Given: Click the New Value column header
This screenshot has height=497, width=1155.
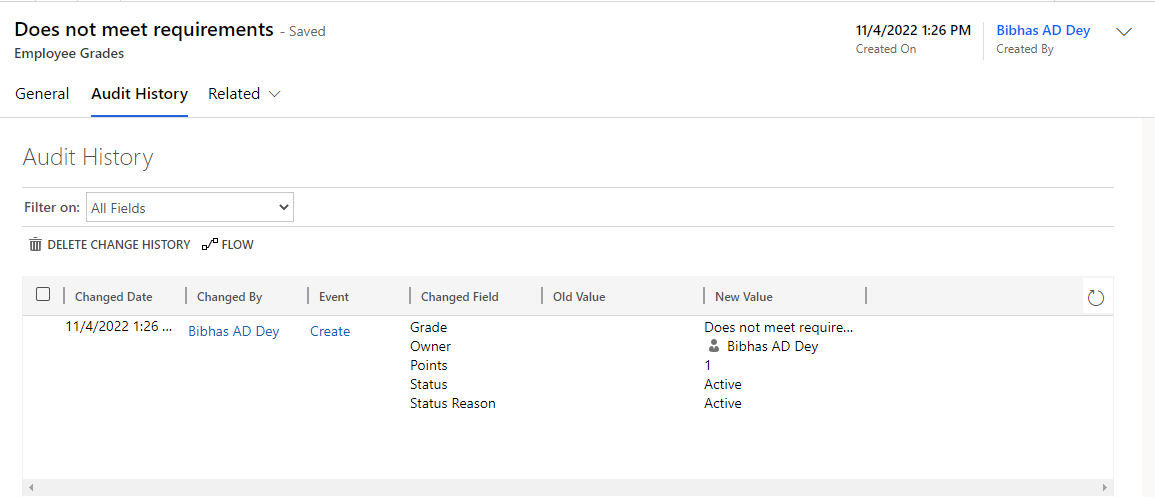Looking at the screenshot, I should (x=744, y=297).
